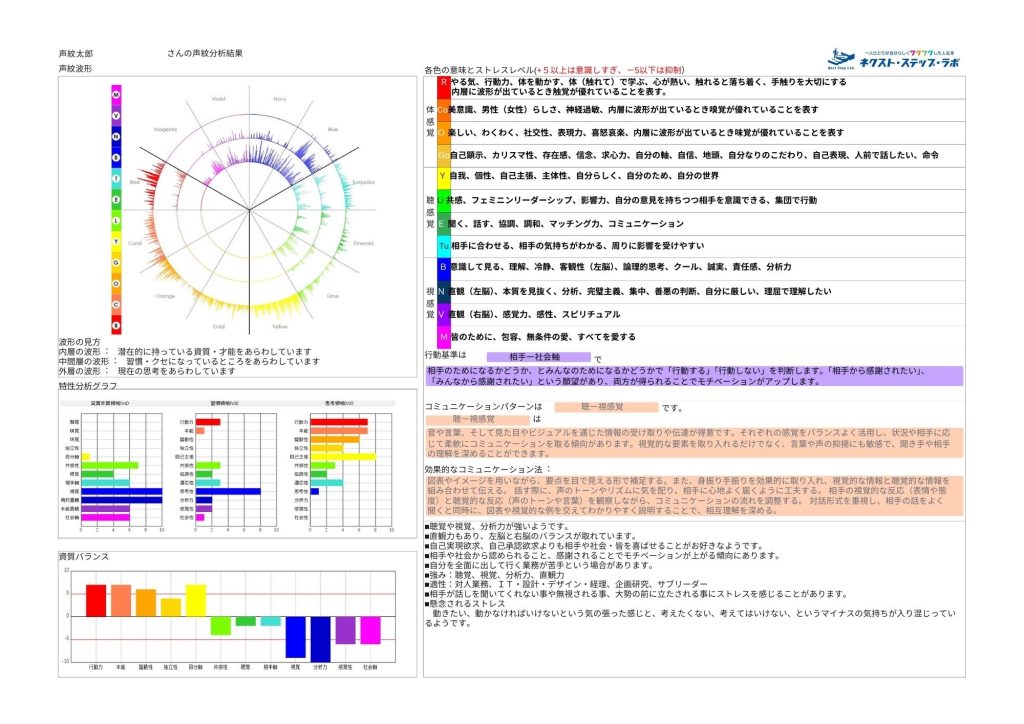Click the purple action-criteria description paragraph
Image resolution: width=1024 pixels, height=724 pixels.
pos(694,376)
